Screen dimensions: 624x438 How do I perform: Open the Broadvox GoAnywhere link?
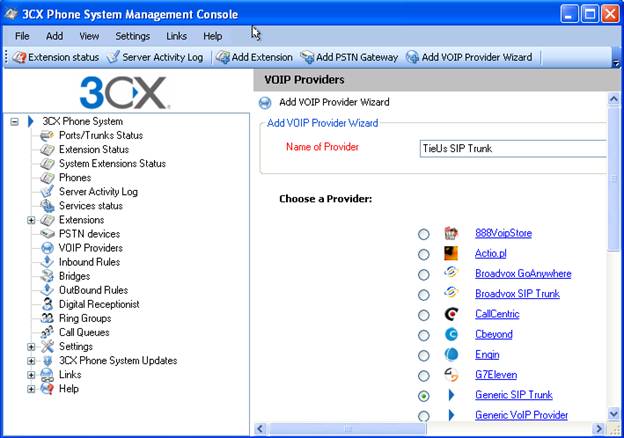(523, 274)
